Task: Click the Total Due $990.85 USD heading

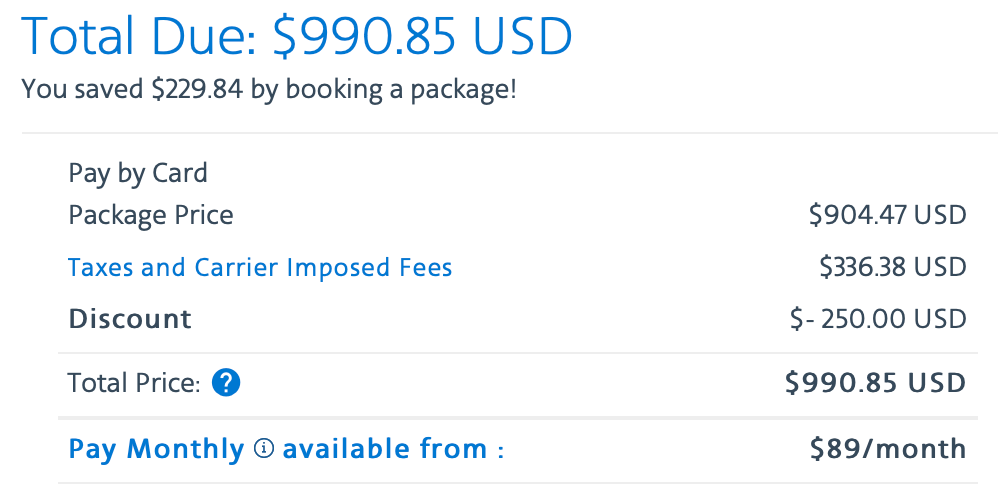Action: coord(297,36)
